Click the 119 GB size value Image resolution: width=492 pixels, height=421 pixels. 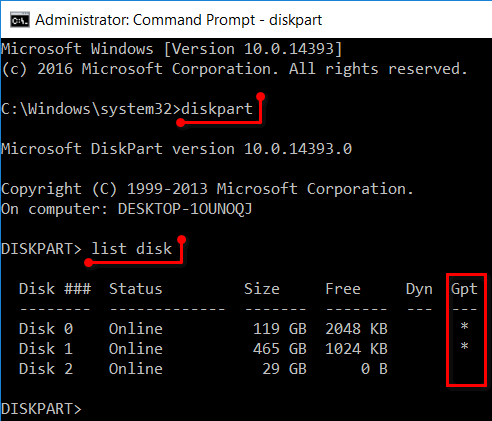tap(280, 329)
